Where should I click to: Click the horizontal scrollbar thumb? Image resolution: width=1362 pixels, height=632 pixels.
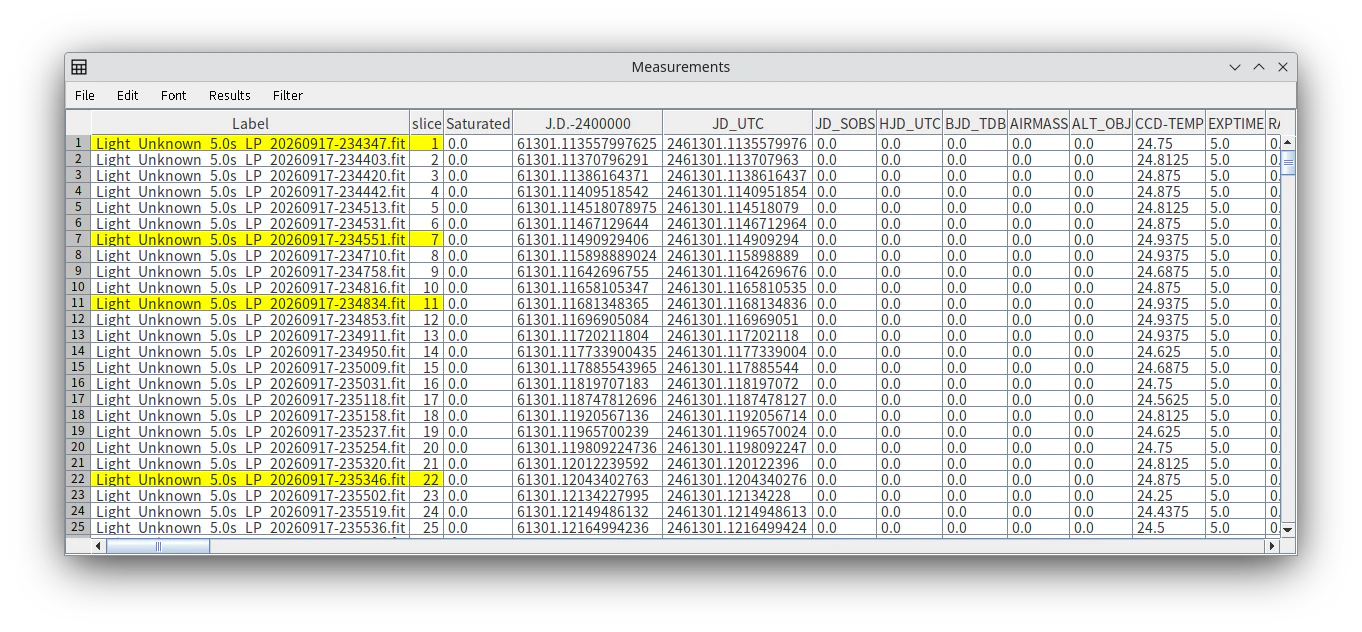coord(158,546)
